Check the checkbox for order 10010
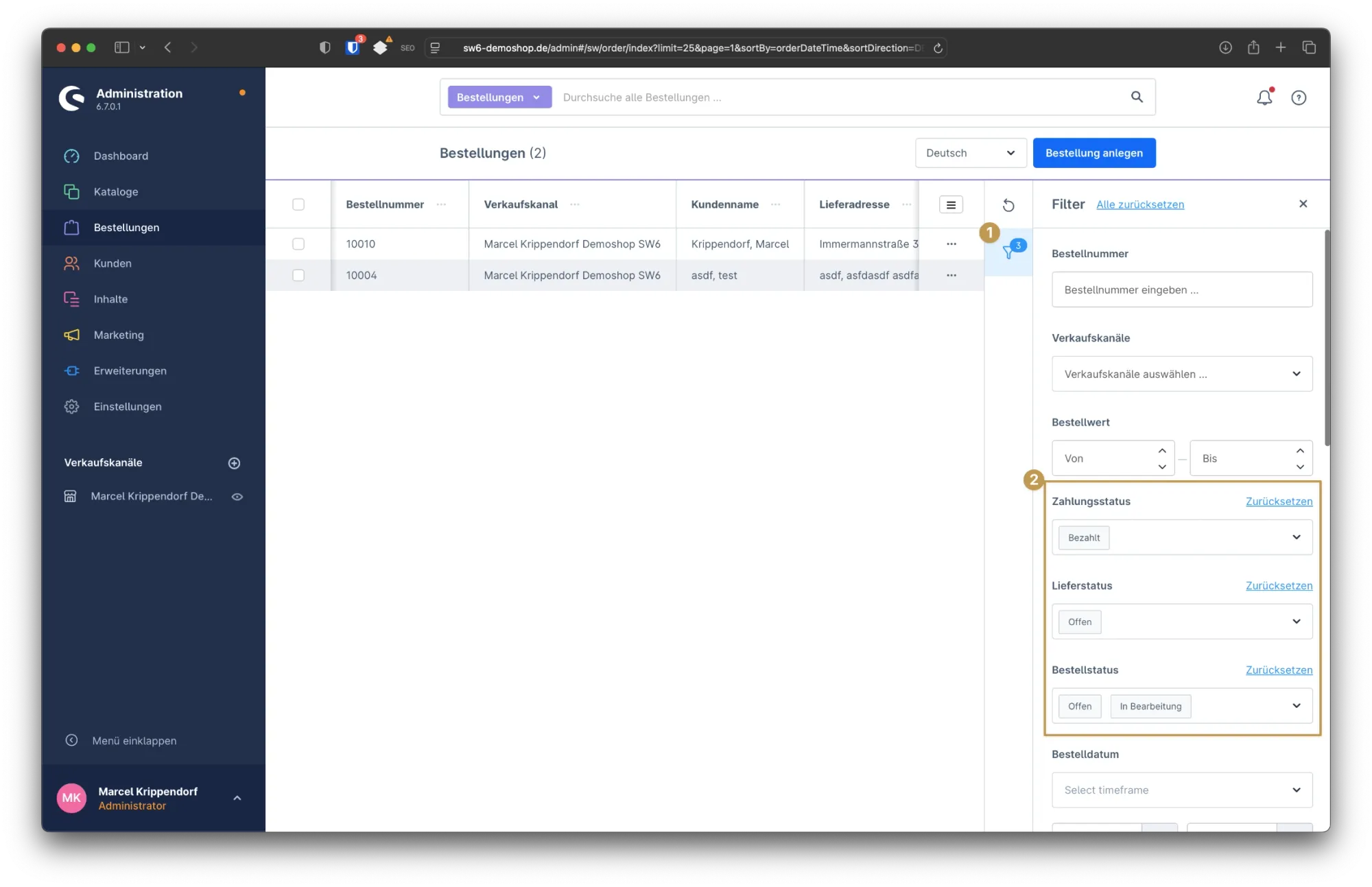The height and width of the screenshot is (887, 1372). coord(298,244)
